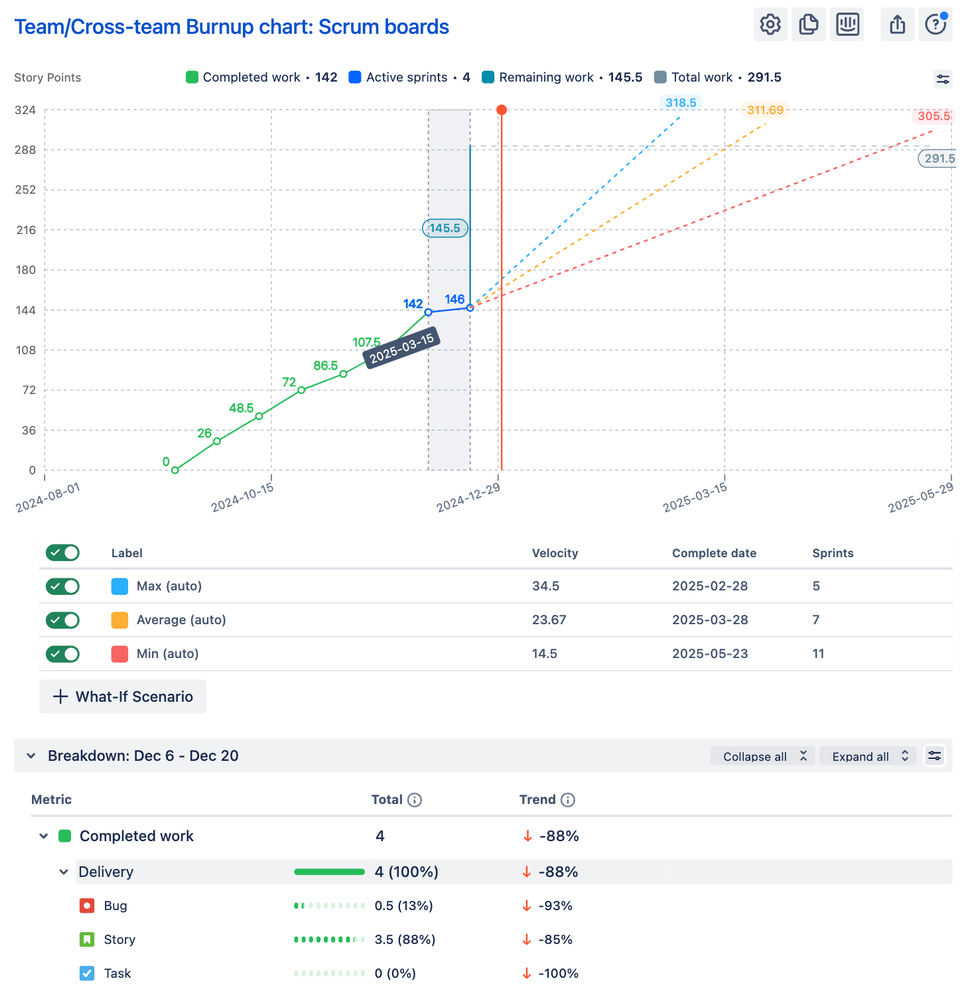Disable the Min (auto) trend toggle
The image size is (970, 999).
pyautogui.click(x=62, y=654)
